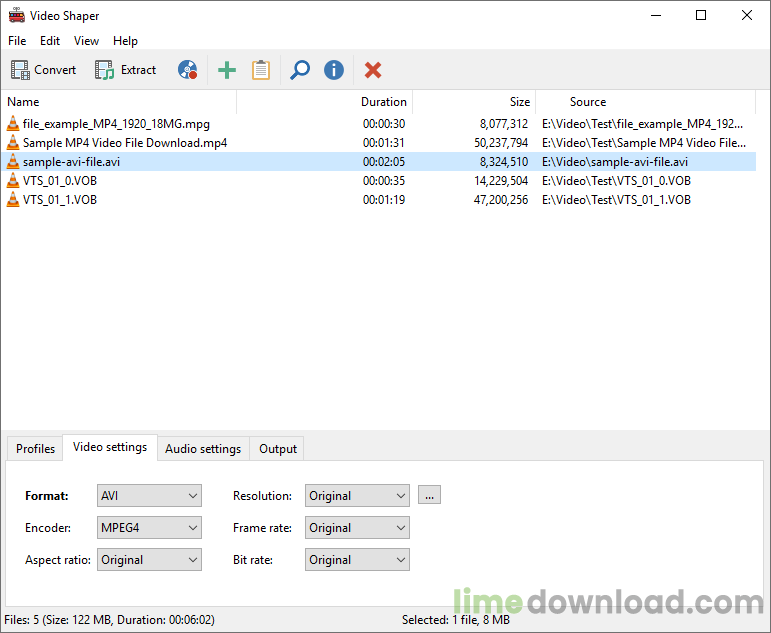Screen dimensions: 771x633
Task: Click the disc burn toolbar icon
Action: [187, 70]
